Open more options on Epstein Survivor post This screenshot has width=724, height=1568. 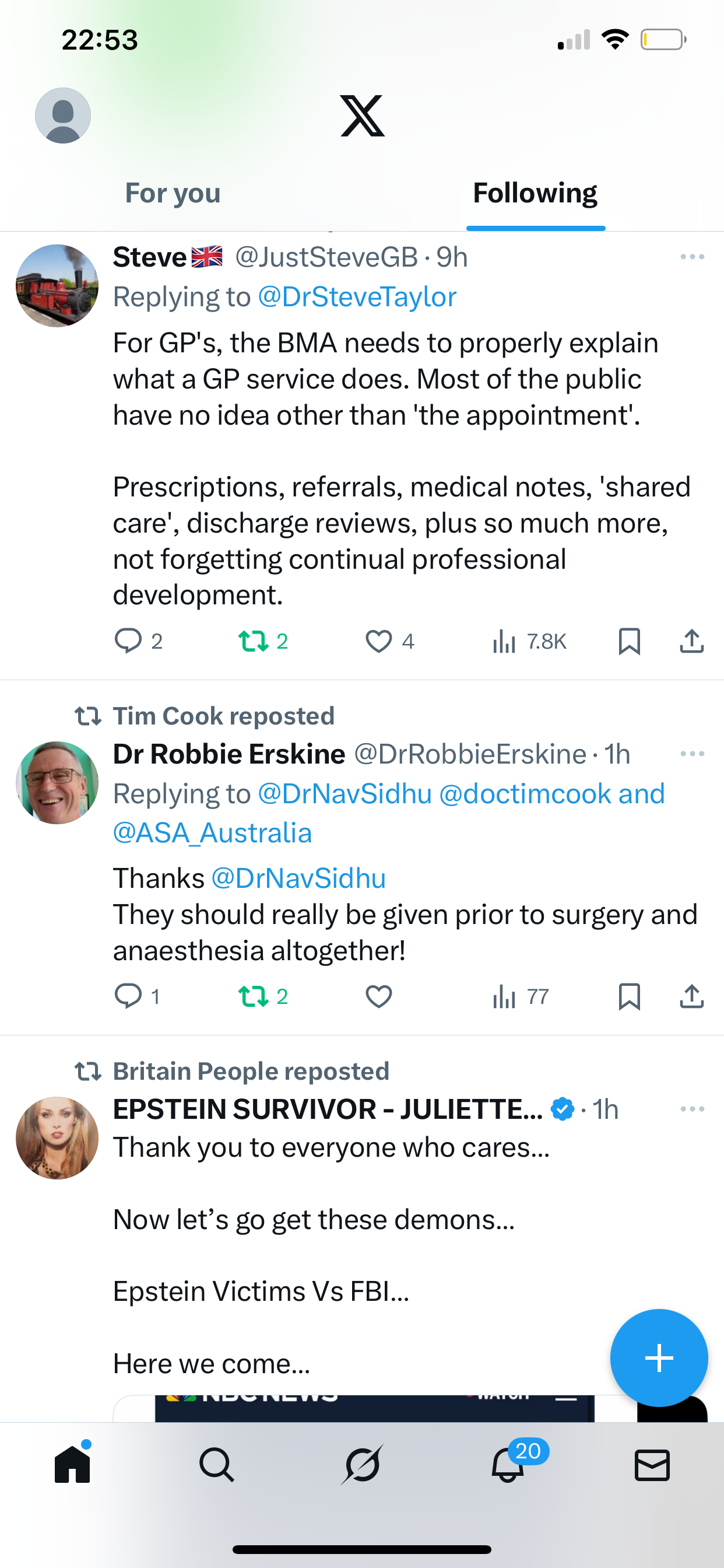693,1109
